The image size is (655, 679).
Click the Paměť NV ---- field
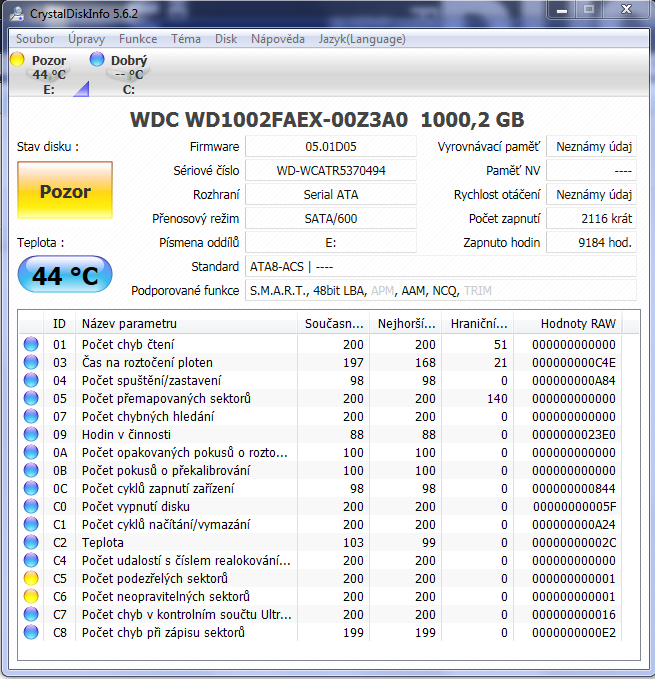tap(591, 170)
